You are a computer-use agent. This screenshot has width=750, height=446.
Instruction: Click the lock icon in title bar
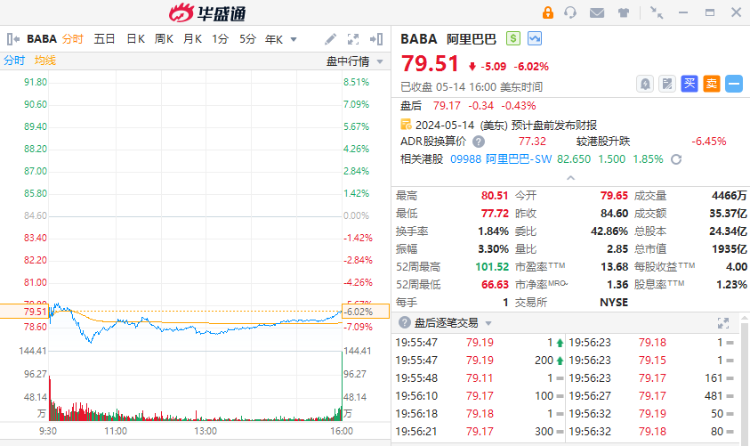coord(548,12)
